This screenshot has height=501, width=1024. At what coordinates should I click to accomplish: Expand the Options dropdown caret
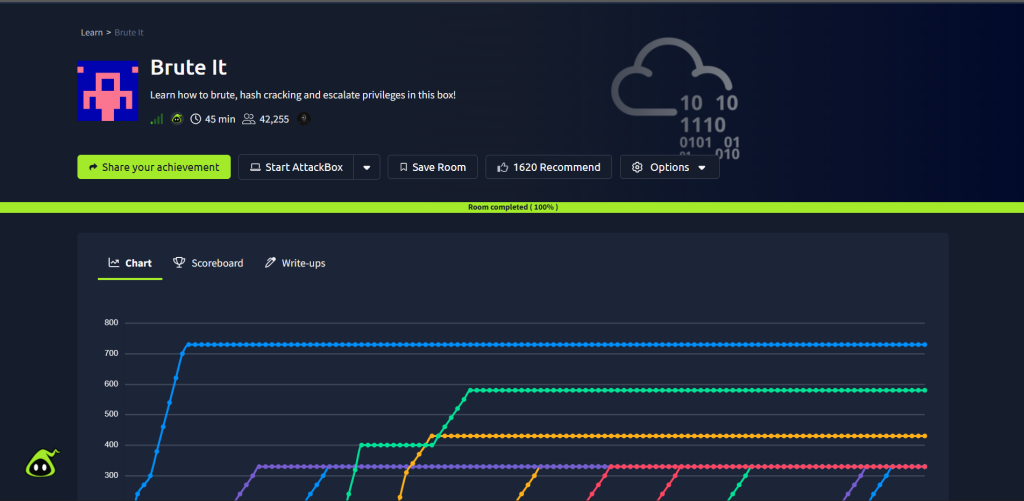click(x=702, y=168)
